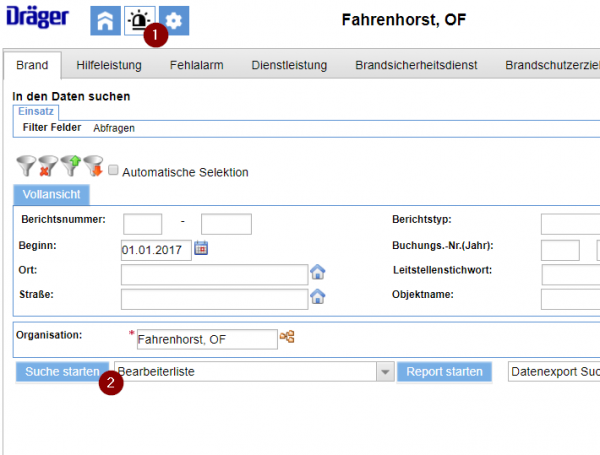The height and width of the screenshot is (455, 600).
Task: Click the house icon beside Straße field
Action: pyautogui.click(x=318, y=297)
